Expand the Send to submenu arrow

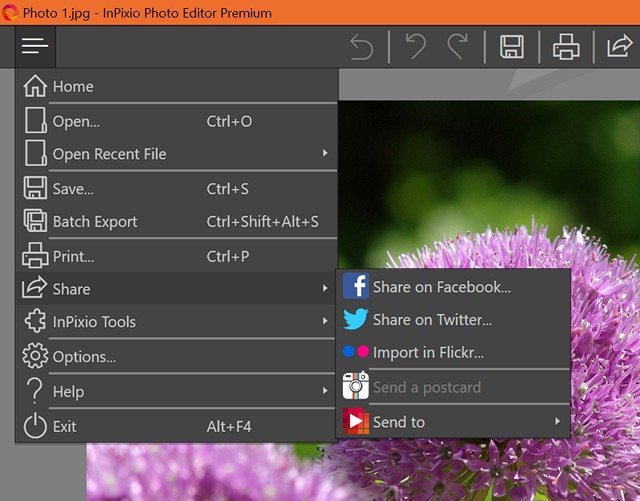point(557,421)
